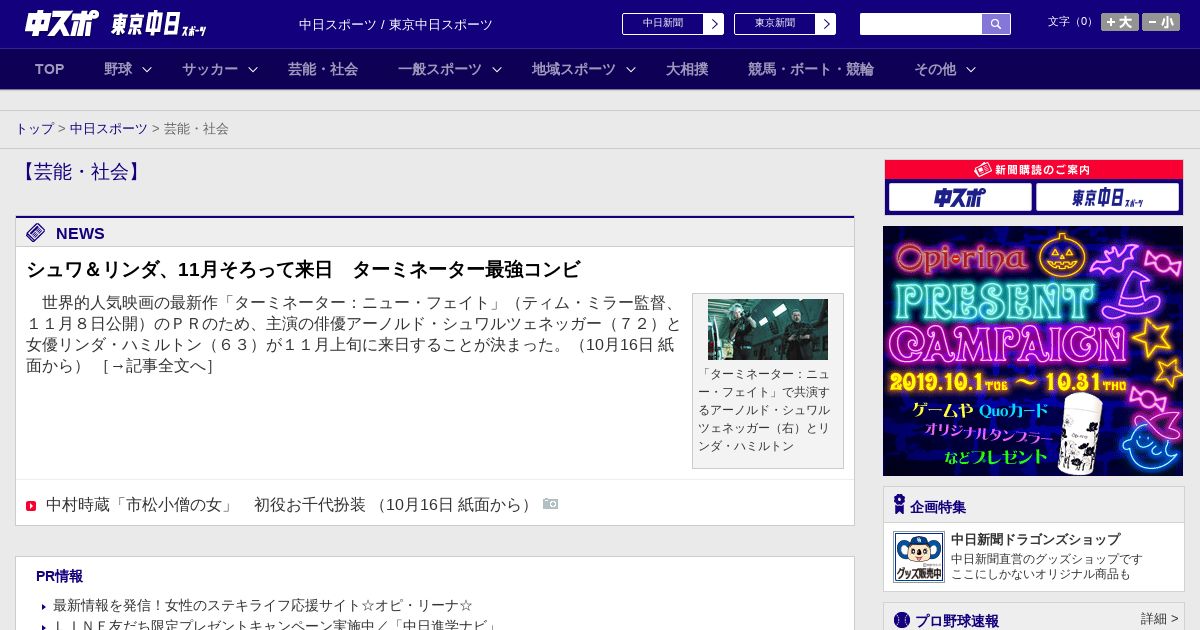Click the 中スポ subscription banner button

(x=960, y=197)
